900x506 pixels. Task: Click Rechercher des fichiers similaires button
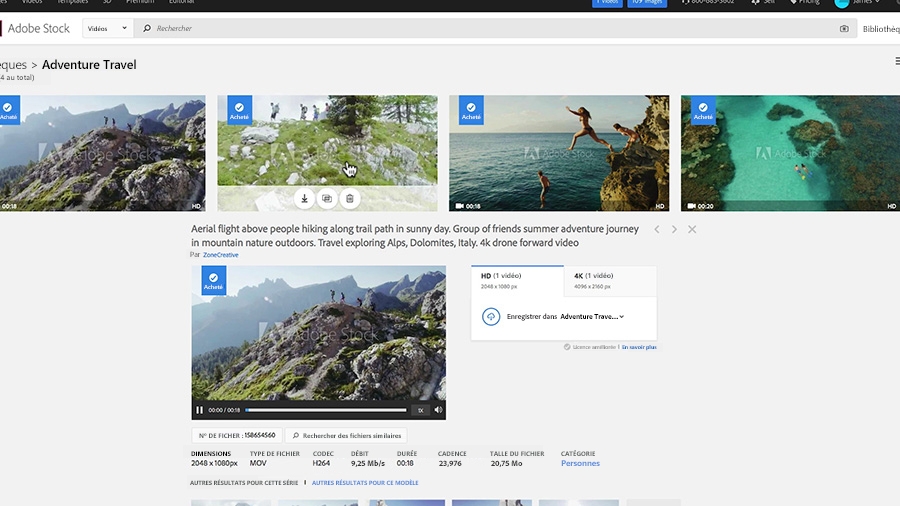pyautogui.click(x=346, y=435)
